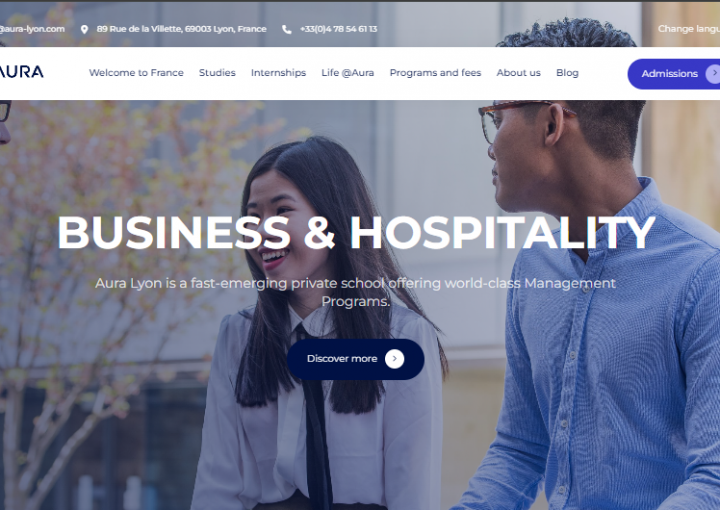Expand the Change language selector
Image resolution: width=720 pixels, height=510 pixels.
point(689,28)
